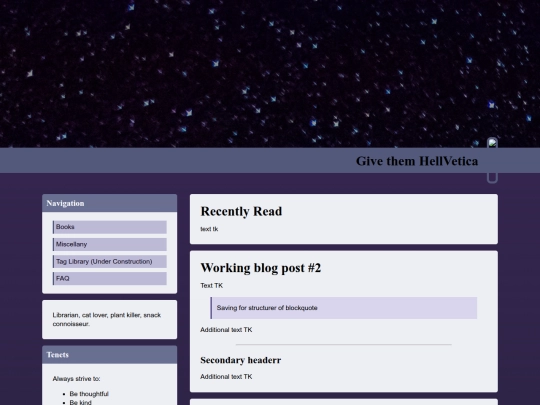This screenshot has width=540, height=405.
Task: Click the Tenets panel header
Action: tap(110, 355)
